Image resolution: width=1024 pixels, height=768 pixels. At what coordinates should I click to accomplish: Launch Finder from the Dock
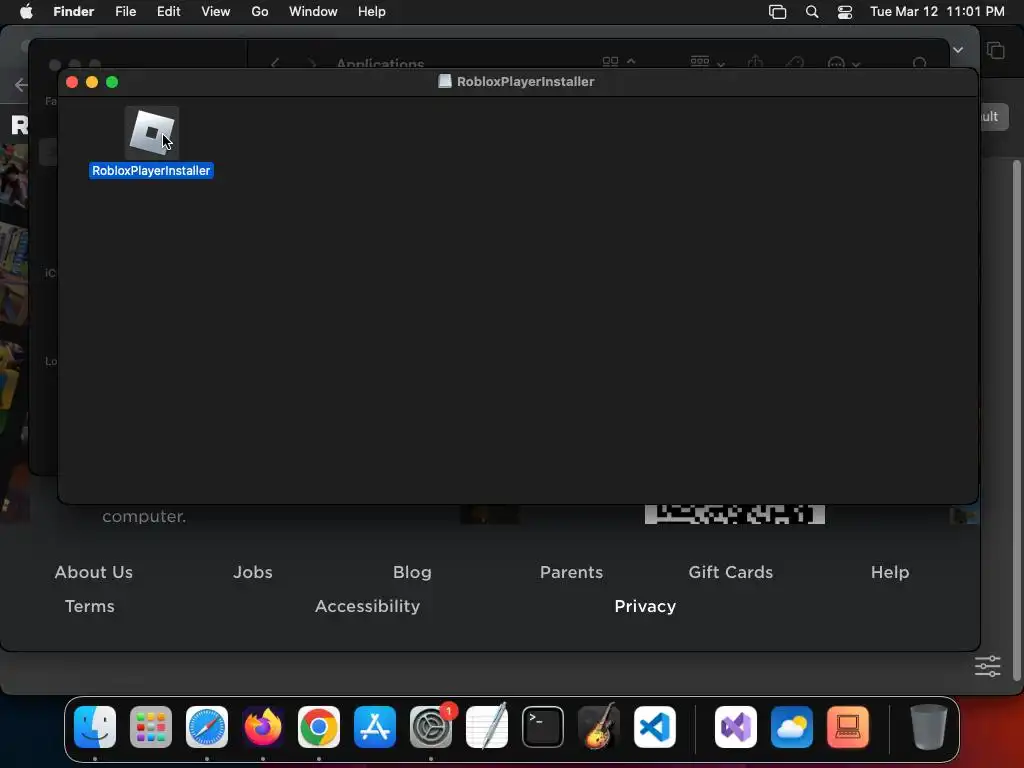95,727
